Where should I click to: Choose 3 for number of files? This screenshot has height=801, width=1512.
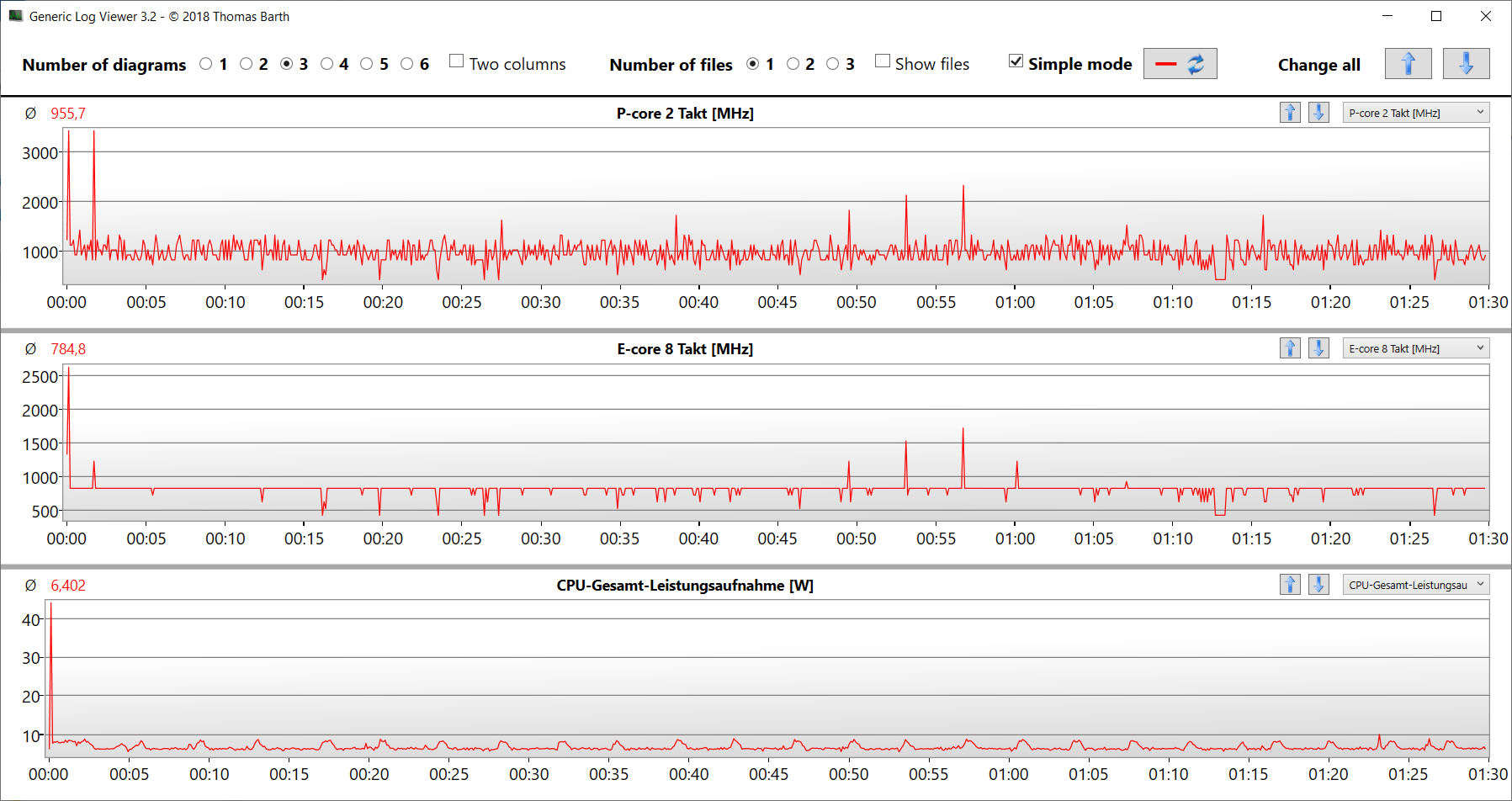click(x=833, y=64)
